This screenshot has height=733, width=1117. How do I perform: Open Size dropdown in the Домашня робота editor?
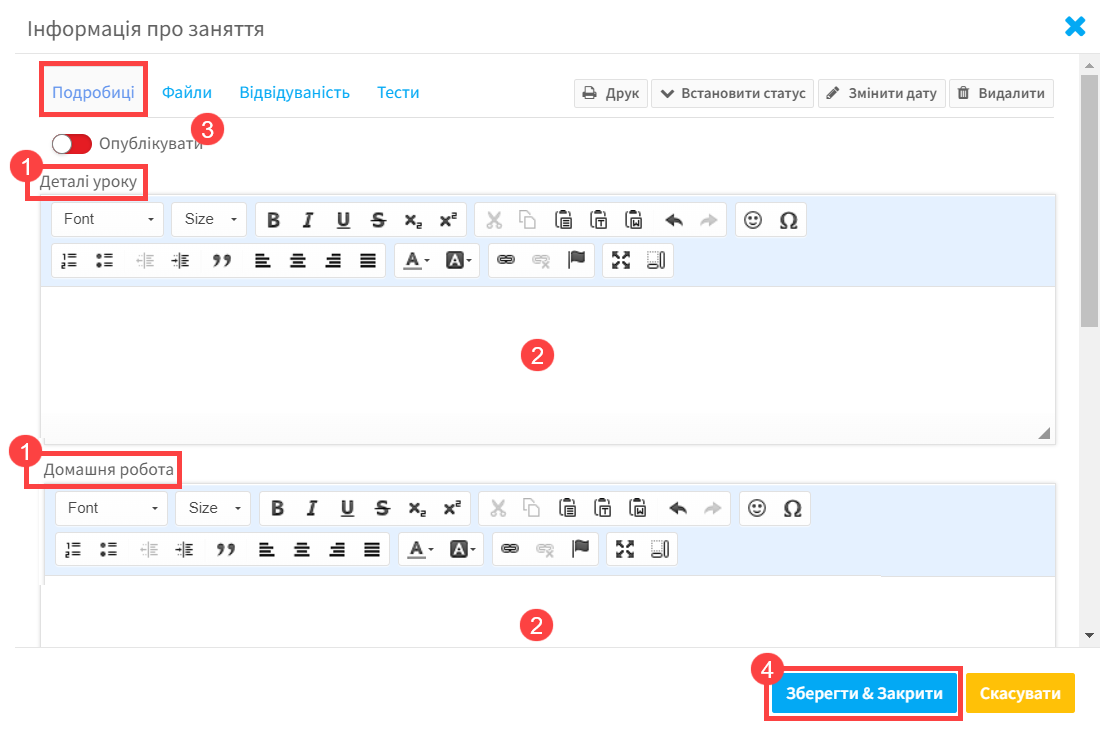(214, 508)
